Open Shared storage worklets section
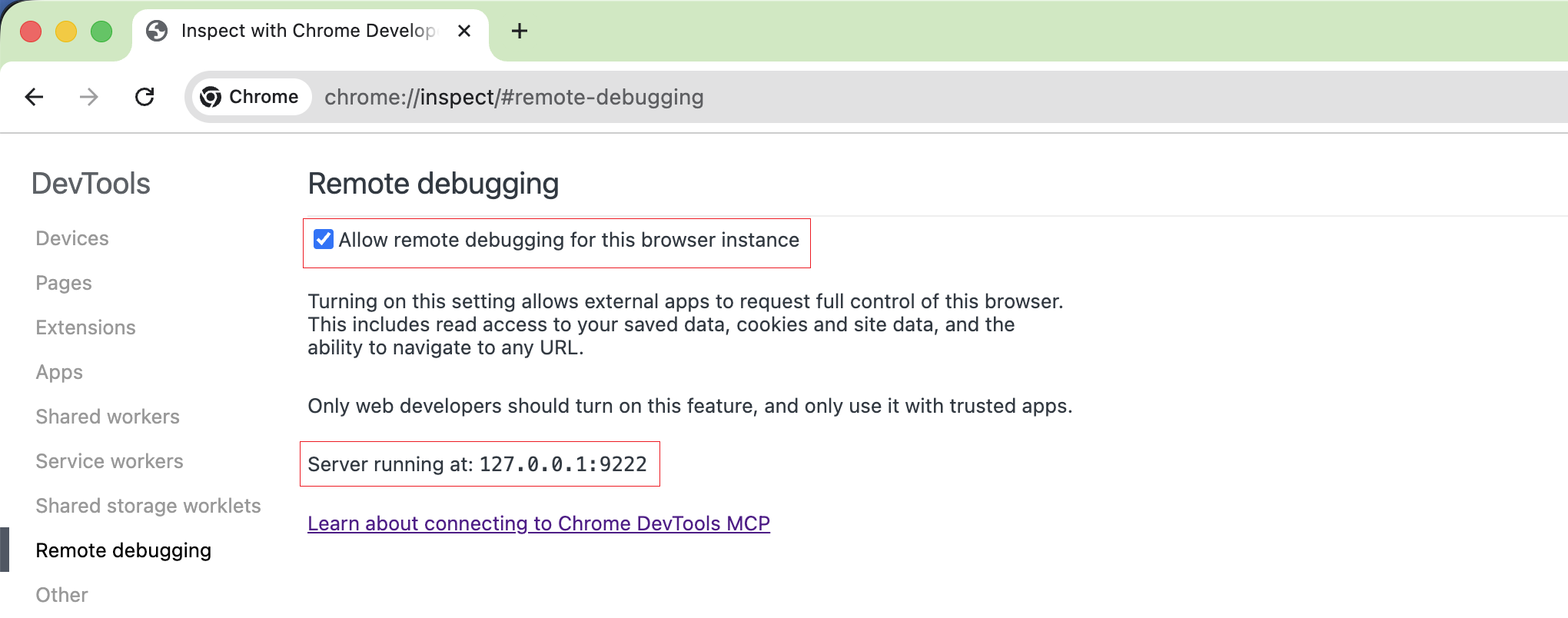 tap(148, 506)
